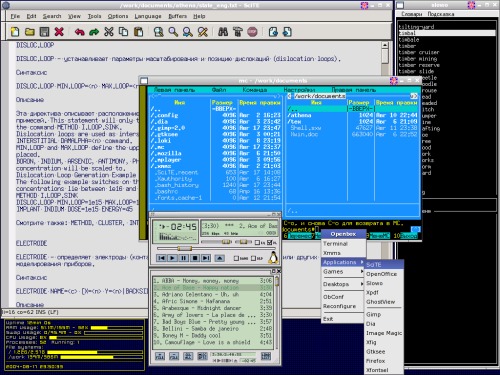Screen dimensions: 500x375
Task: Click the binoculars icon in SciTE toolbar
Action: (x=223, y=32)
